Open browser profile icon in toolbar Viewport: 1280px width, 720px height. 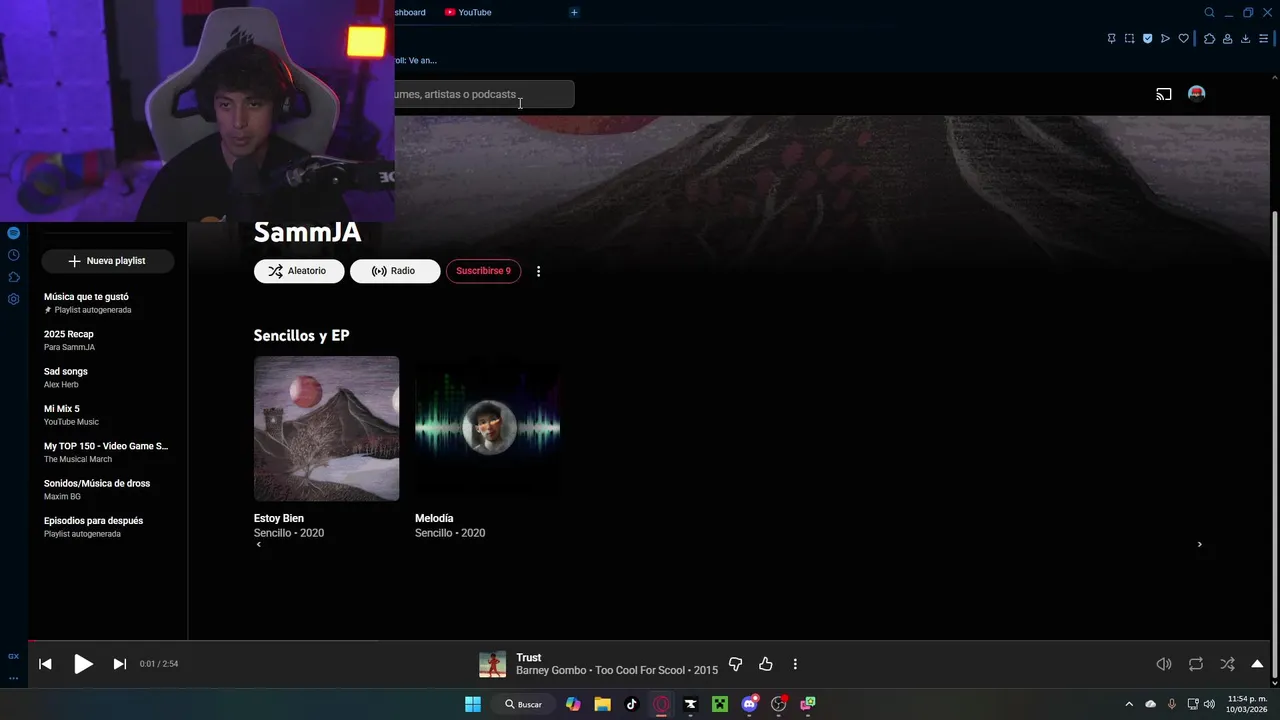tap(1227, 38)
